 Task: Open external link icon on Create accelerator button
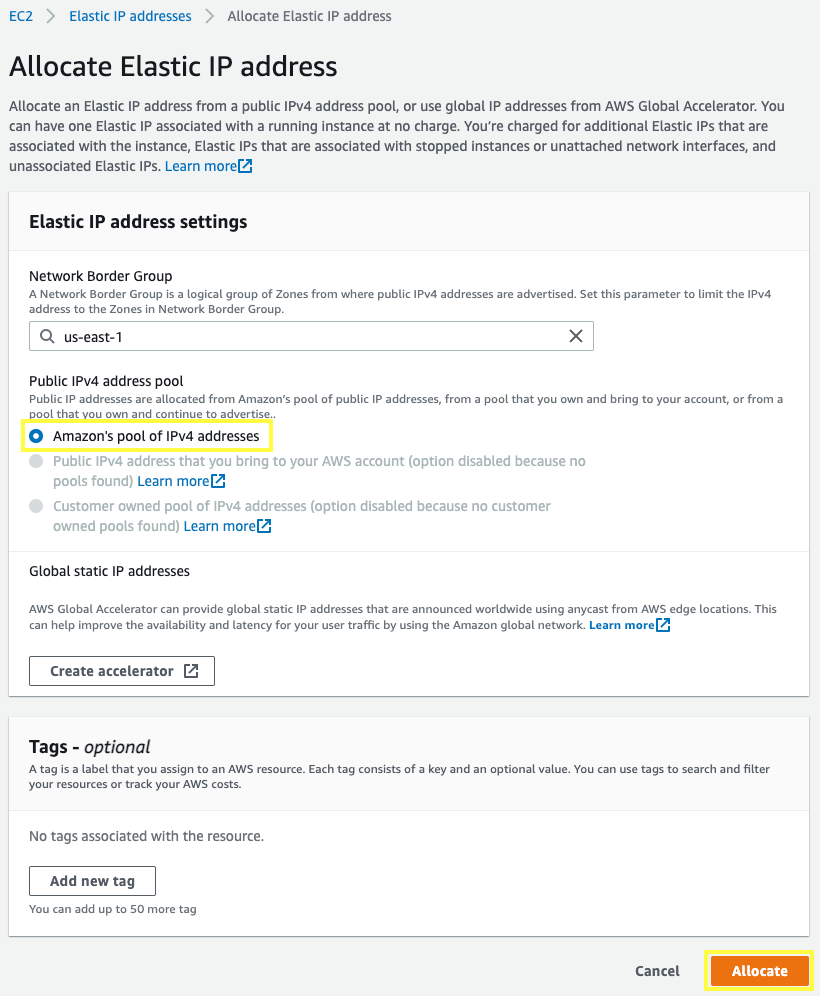pyautogui.click(x=191, y=670)
